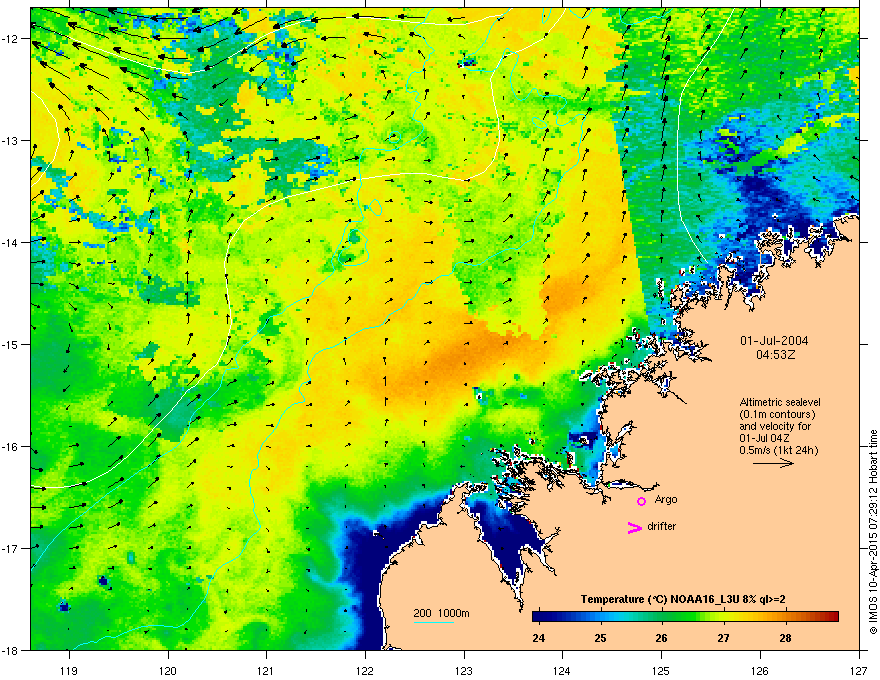Click colorbar tick label 27
The width and height of the screenshot is (880, 680).
coord(723,638)
